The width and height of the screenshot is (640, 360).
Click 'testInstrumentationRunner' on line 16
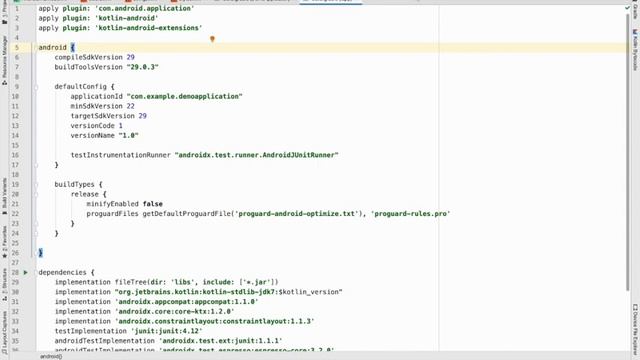[120, 155]
